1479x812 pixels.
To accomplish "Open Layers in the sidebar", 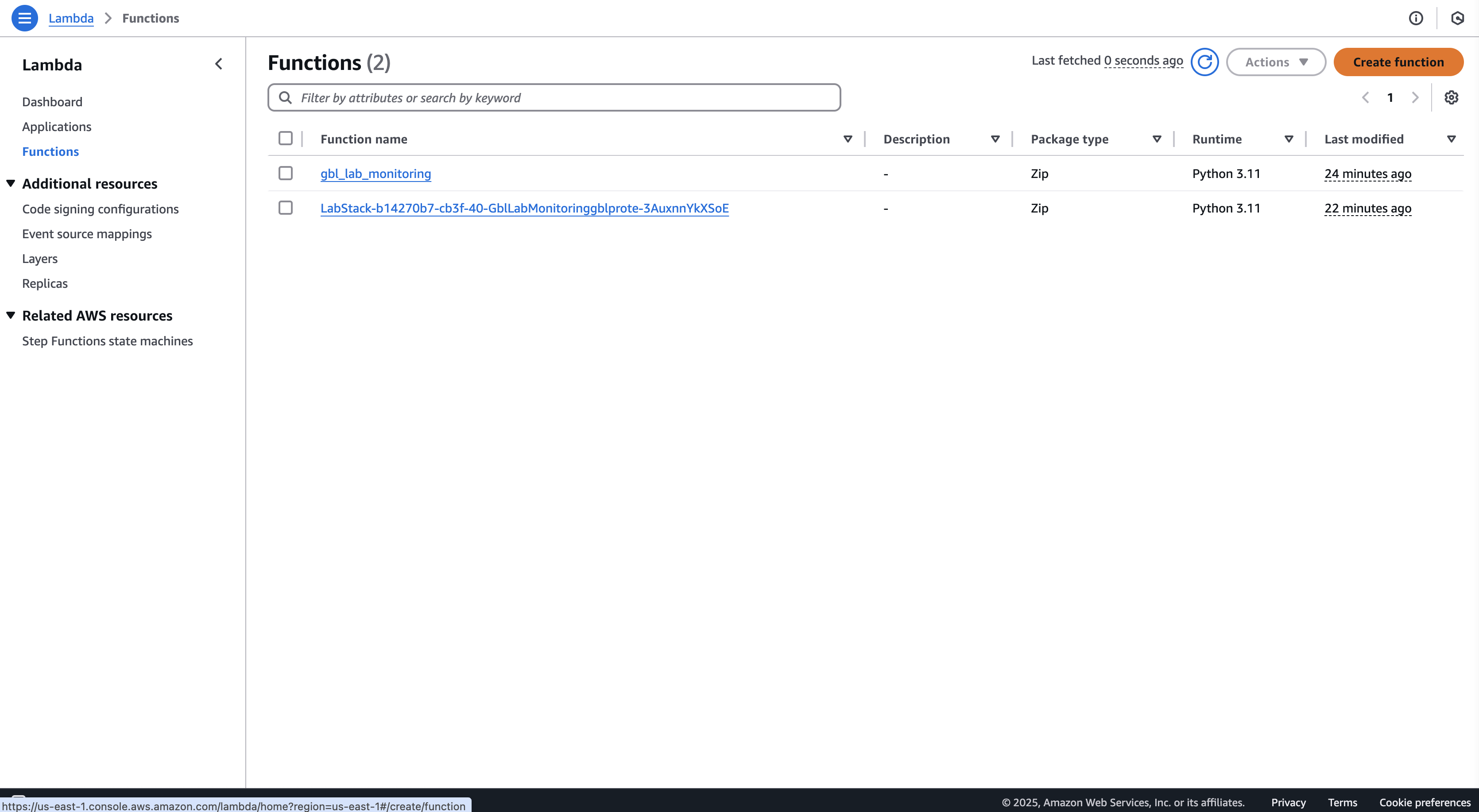I will pyautogui.click(x=40, y=259).
